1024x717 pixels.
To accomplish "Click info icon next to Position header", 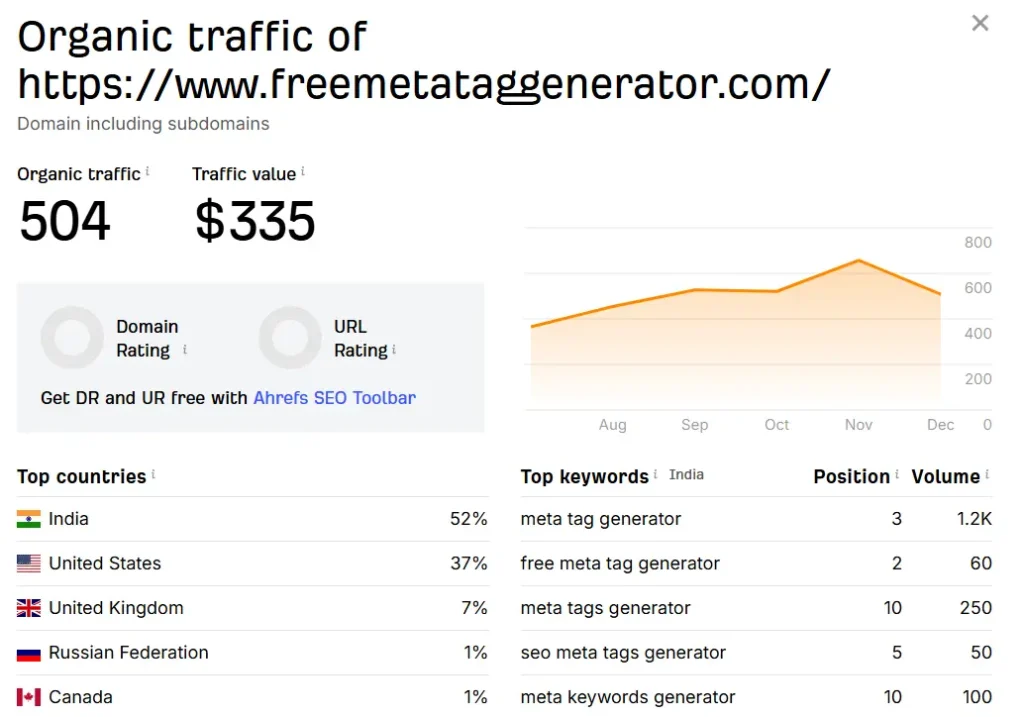I will click(x=897, y=475).
